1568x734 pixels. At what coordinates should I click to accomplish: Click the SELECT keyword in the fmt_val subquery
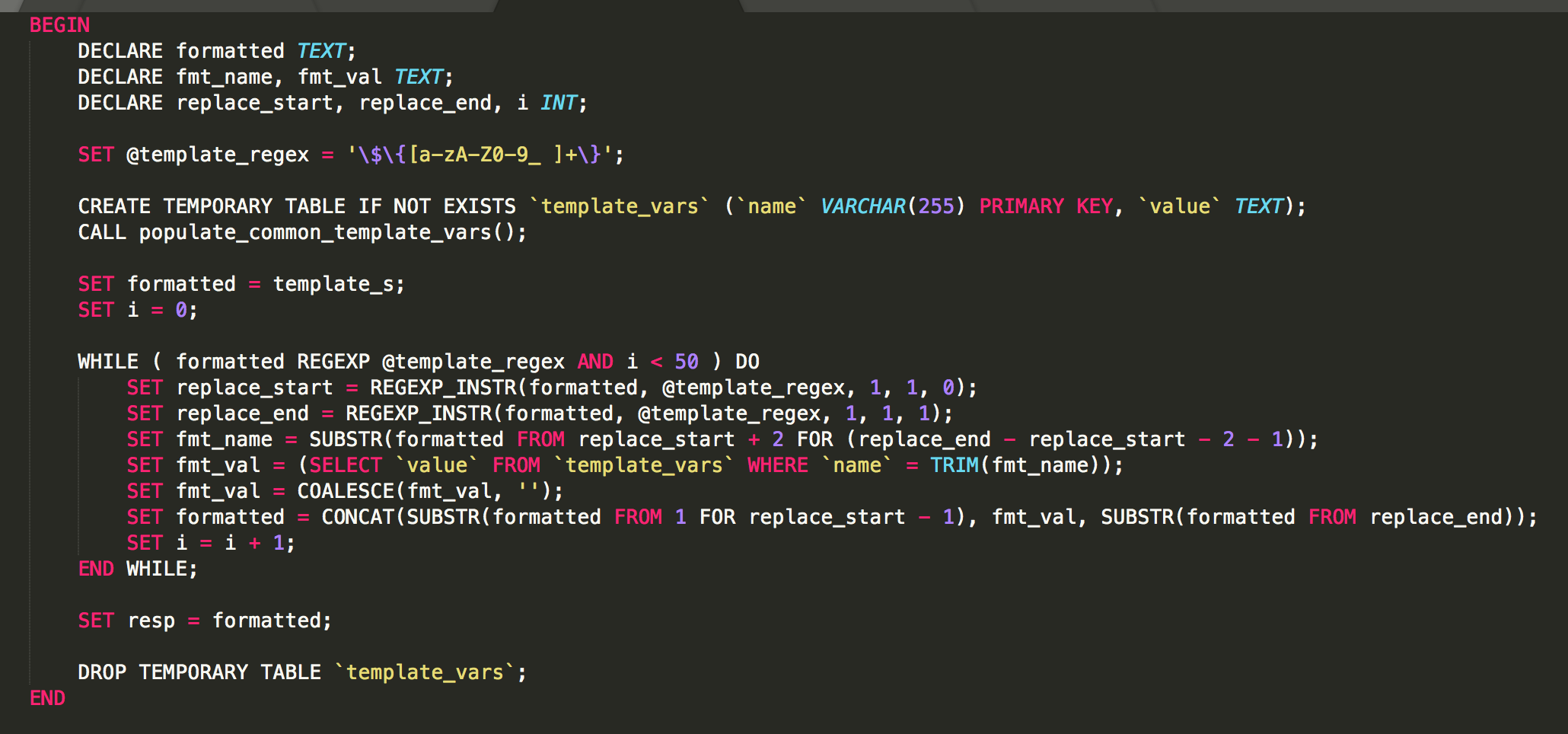346,465
